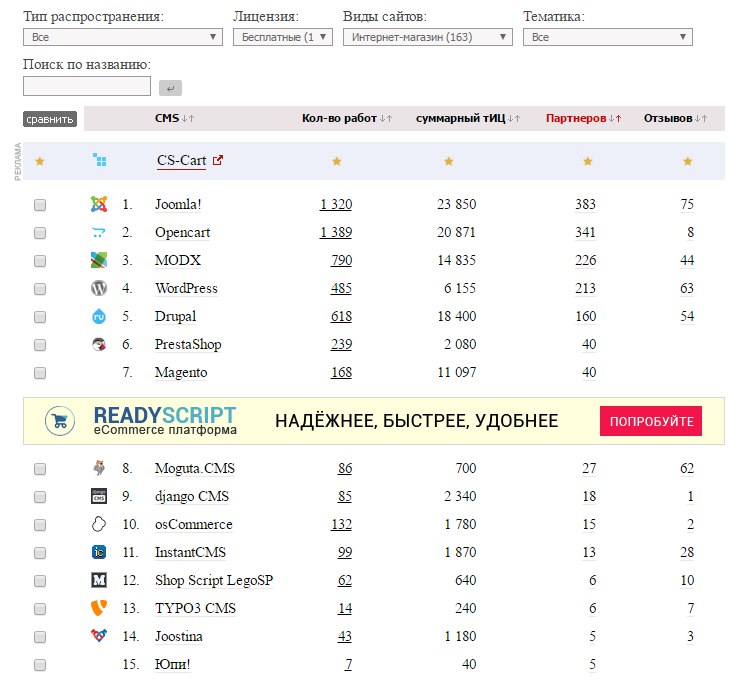Sort by суммарный тИЦ column header

coord(460,118)
